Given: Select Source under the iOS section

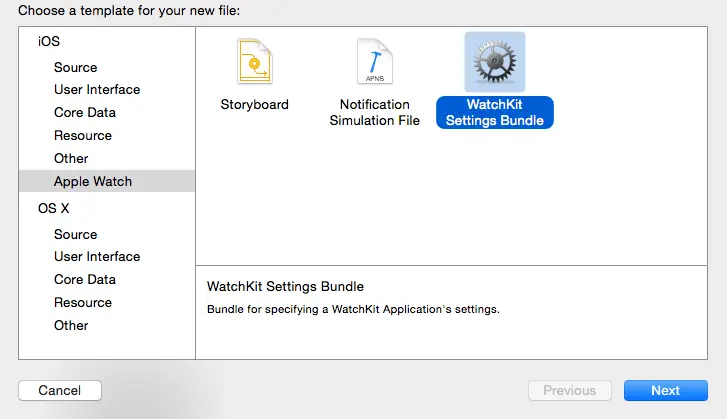Looking at the screenshot, I should click(x=75, y=67).
